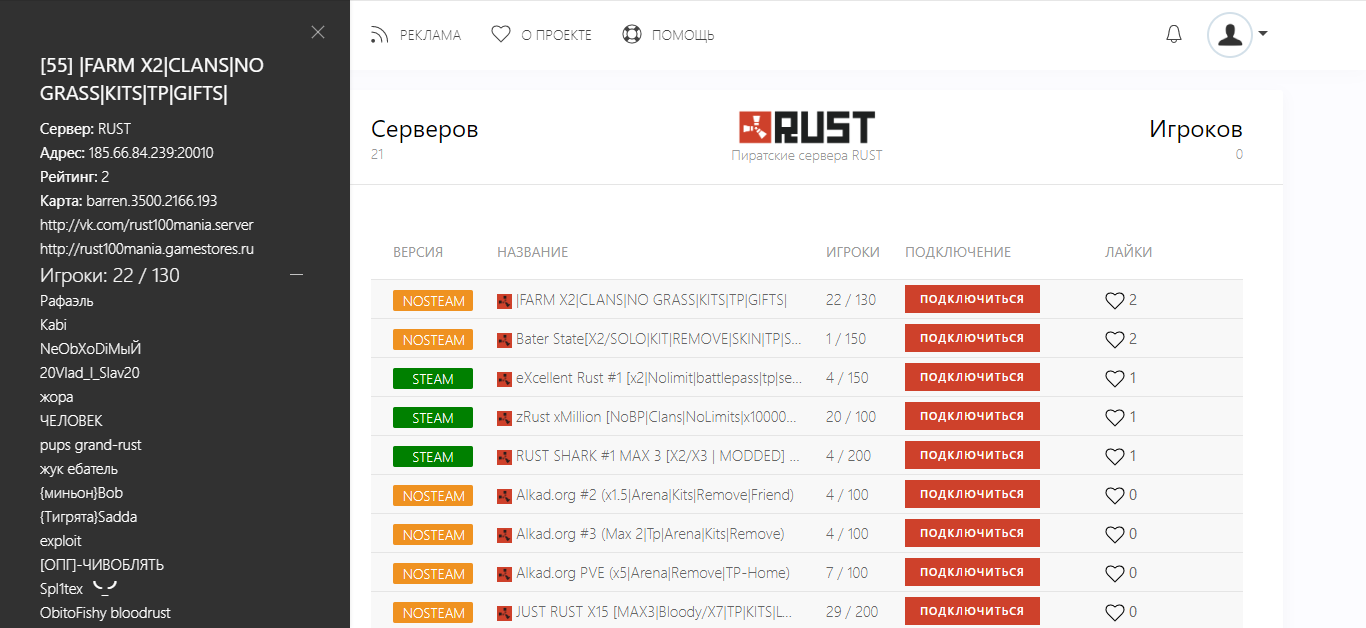Like the zRust xMillion server
1366x628 pixels.
click(1115, 417)
